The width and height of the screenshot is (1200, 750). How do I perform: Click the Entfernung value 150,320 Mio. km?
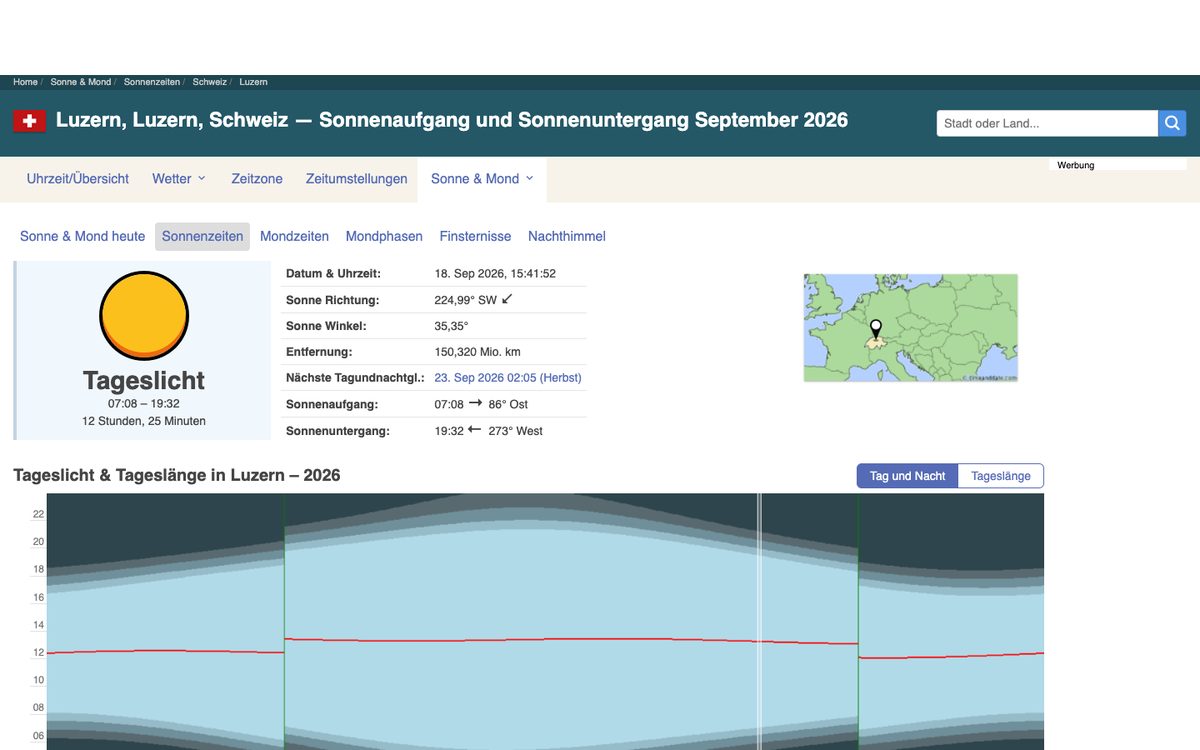[x=478, y=352]
